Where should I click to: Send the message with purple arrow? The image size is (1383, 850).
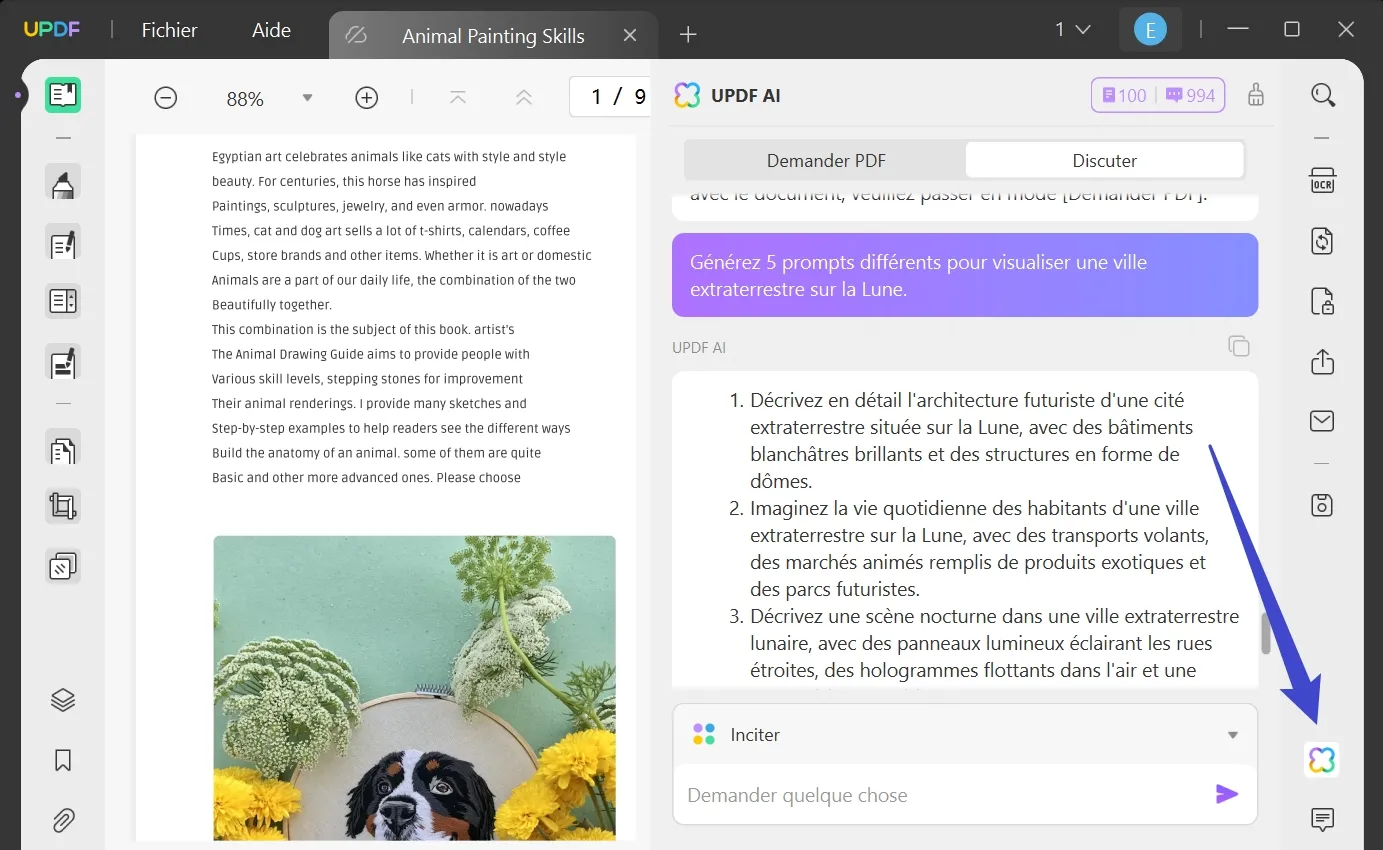click(1227, 794)
